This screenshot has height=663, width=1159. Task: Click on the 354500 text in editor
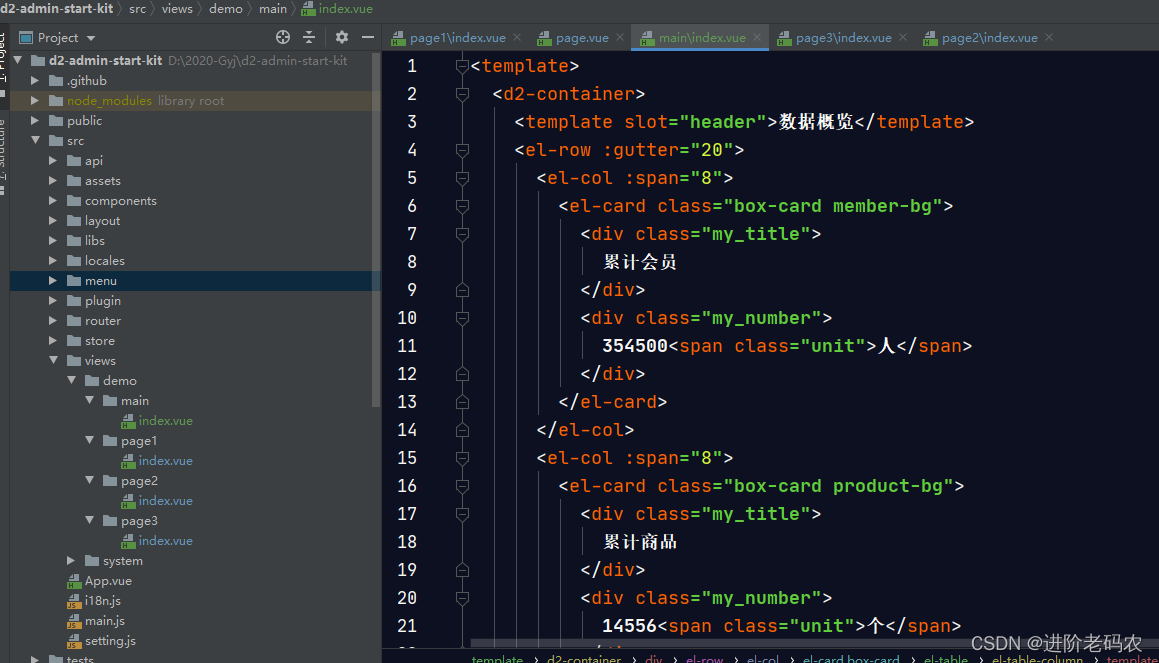coord(635,346)
